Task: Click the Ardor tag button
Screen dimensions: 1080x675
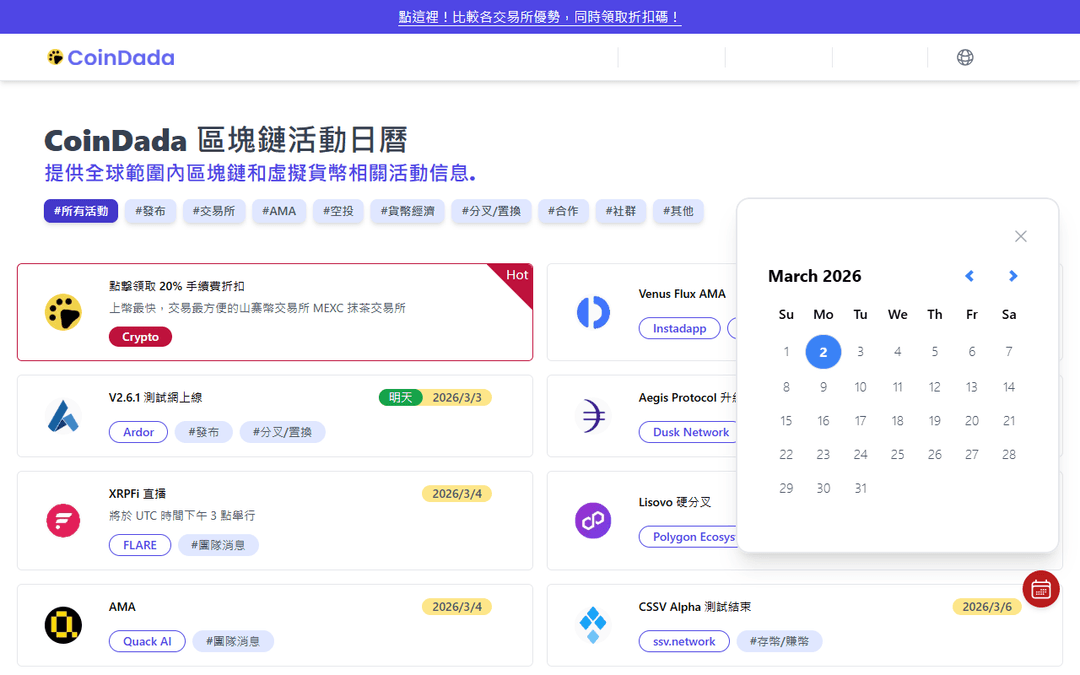Action: pos(138,432)
